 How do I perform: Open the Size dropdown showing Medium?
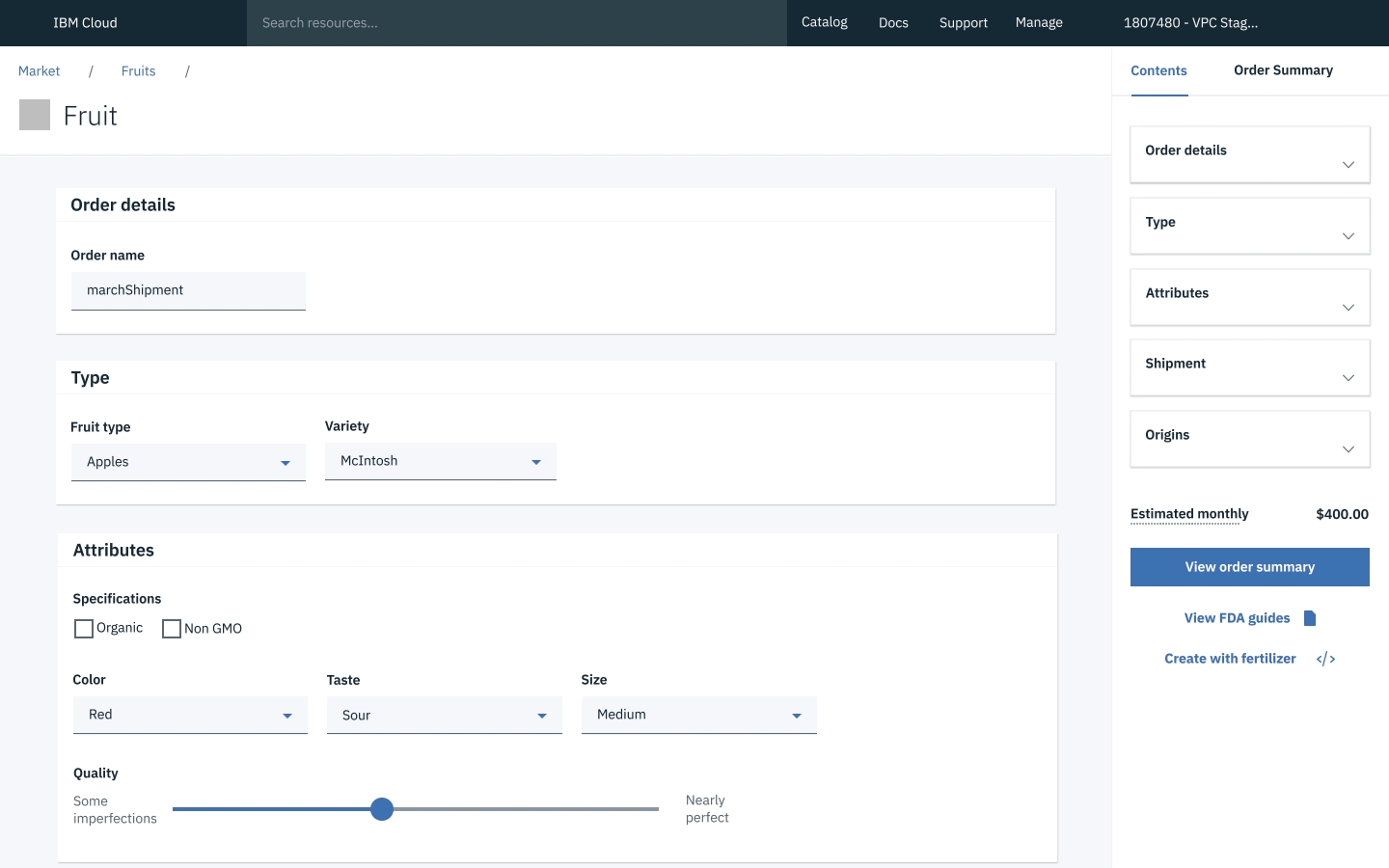tap(699, 715)
